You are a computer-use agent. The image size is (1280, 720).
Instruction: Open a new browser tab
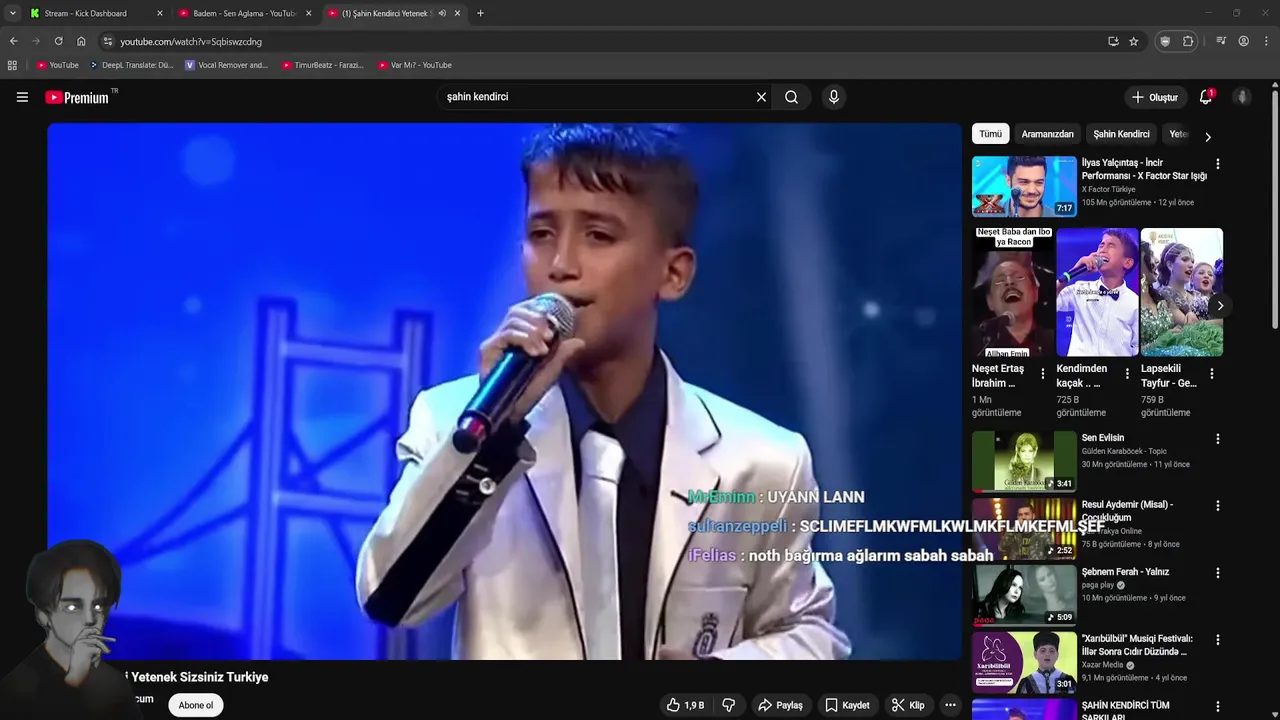[x=480, y=13]
